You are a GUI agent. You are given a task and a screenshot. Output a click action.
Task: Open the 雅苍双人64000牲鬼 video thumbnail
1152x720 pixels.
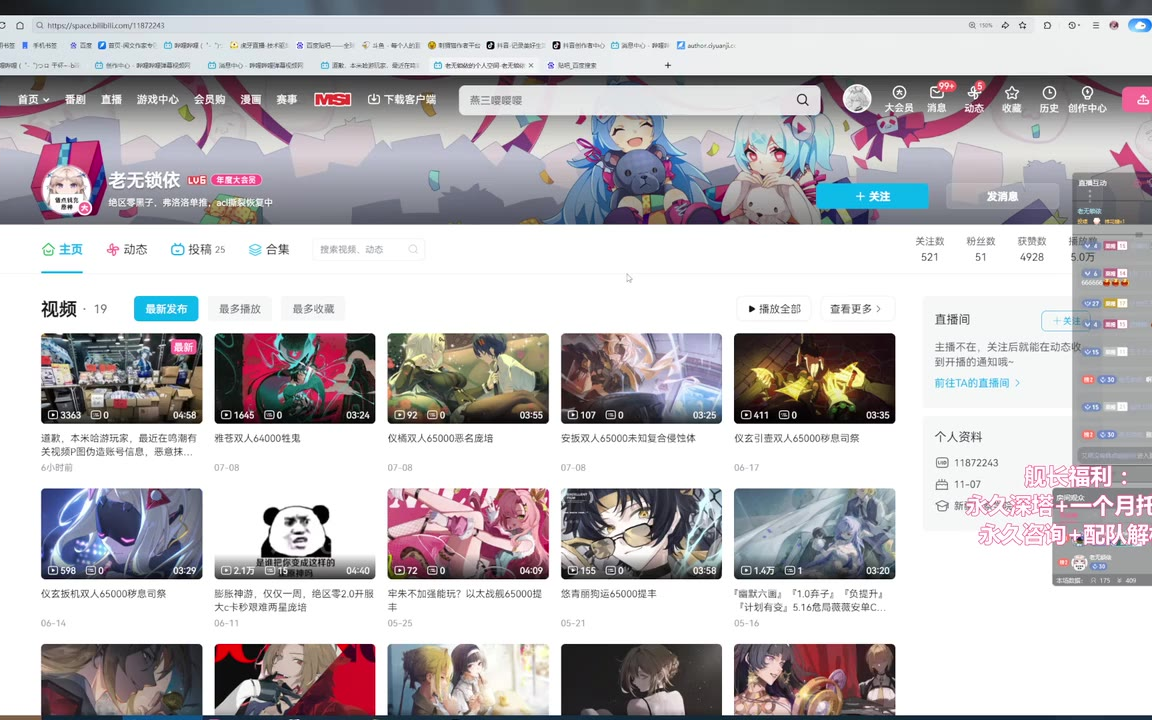(295, 378)
